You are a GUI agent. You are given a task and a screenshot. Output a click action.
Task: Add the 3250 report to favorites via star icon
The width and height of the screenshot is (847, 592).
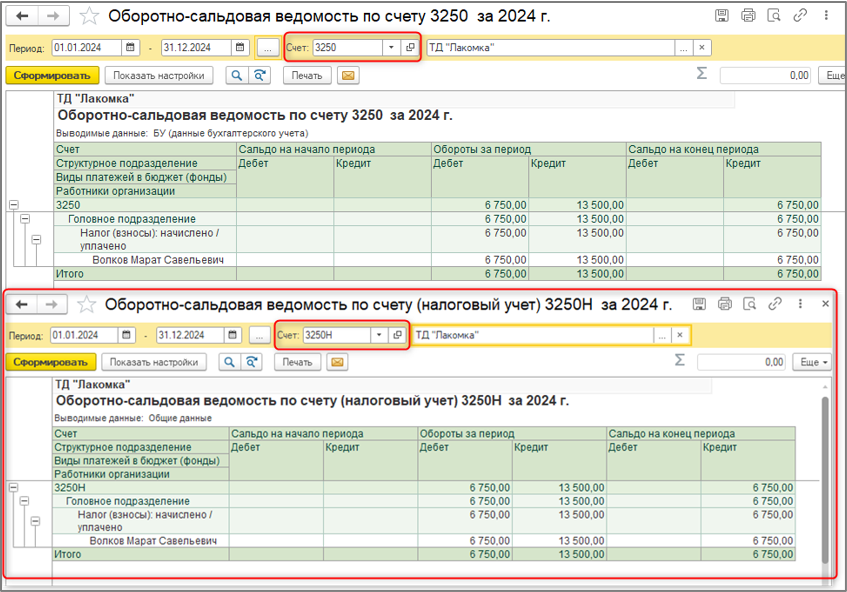[87, 14]
